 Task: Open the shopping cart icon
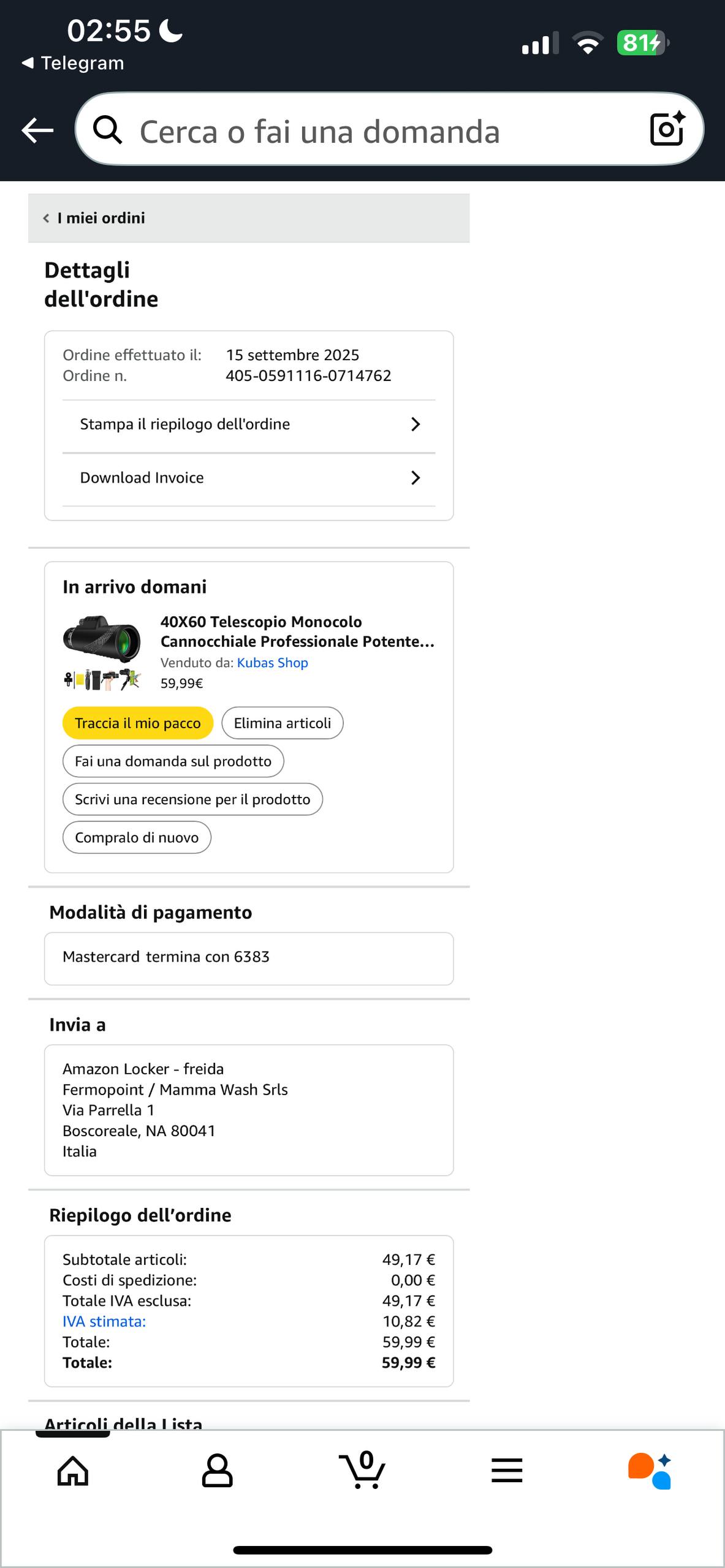[362, 1469]
